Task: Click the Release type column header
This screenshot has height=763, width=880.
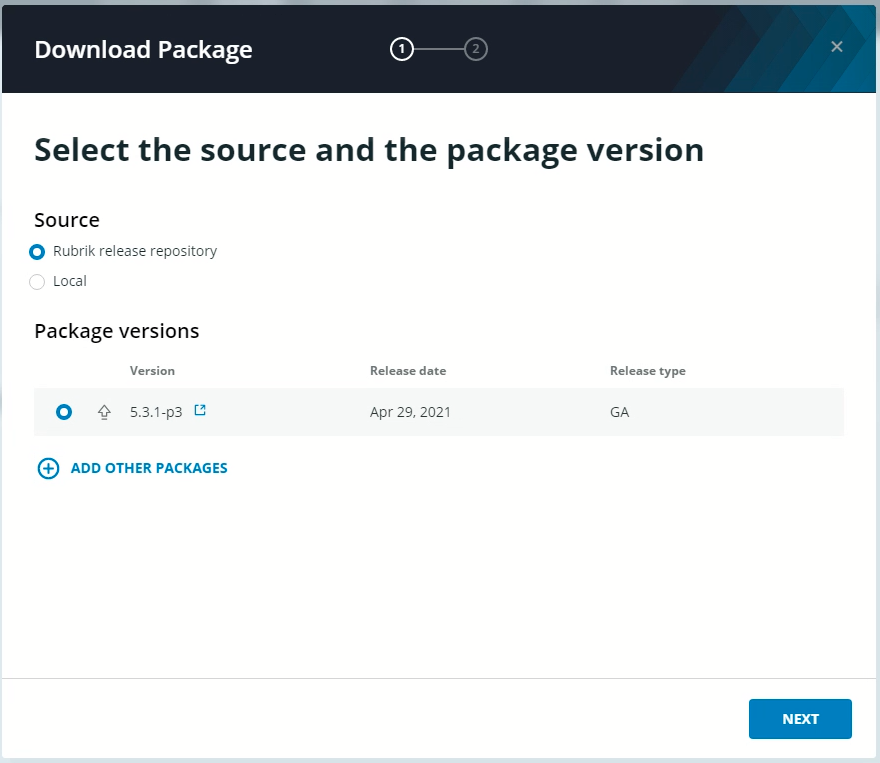Action: pyautogui.click(x=648, y=371)
